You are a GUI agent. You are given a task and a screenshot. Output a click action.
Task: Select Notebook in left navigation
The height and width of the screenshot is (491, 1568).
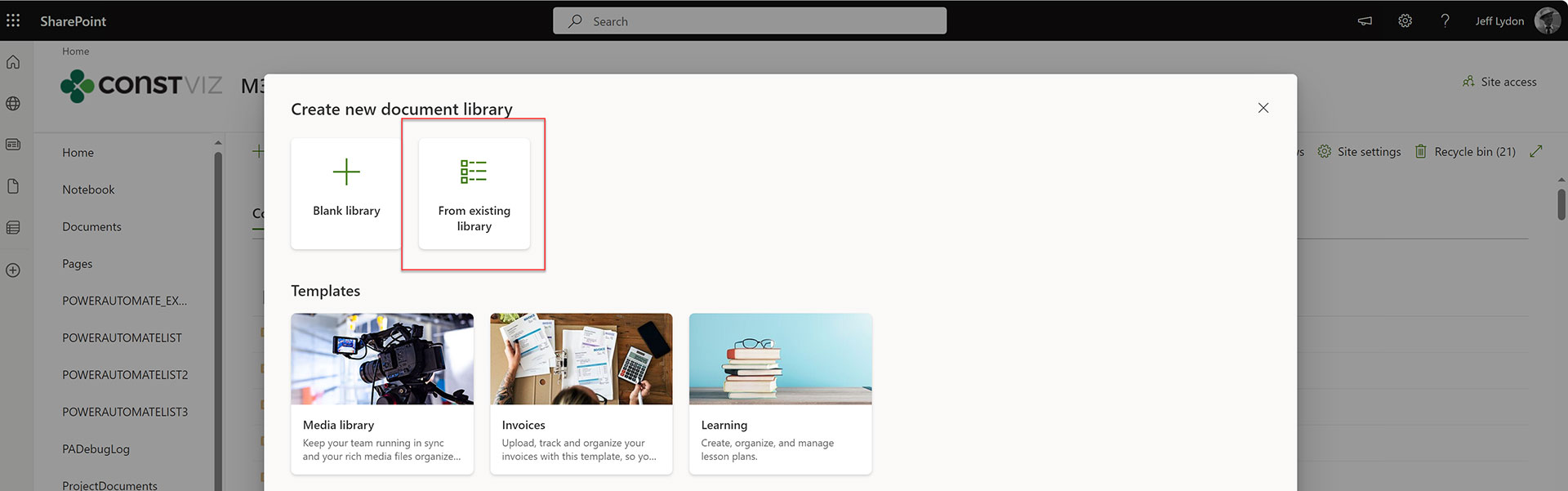(88, 190)
